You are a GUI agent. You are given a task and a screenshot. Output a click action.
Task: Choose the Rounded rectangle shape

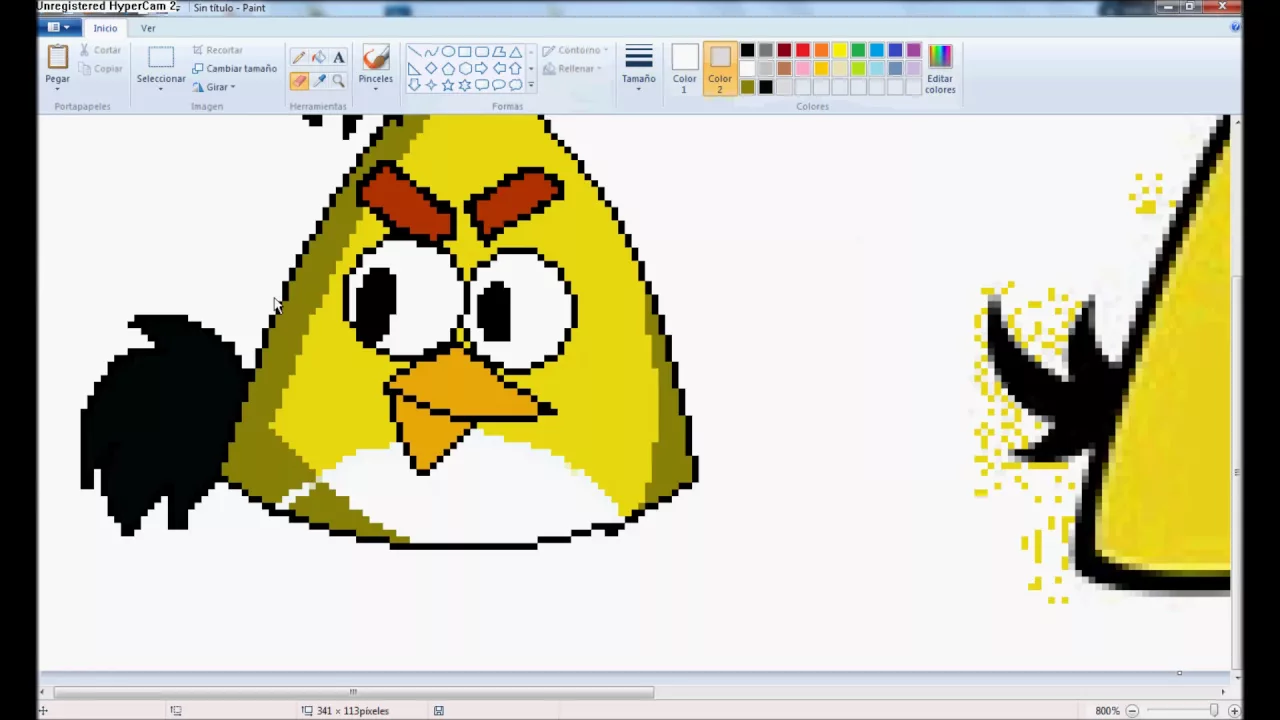482,52
